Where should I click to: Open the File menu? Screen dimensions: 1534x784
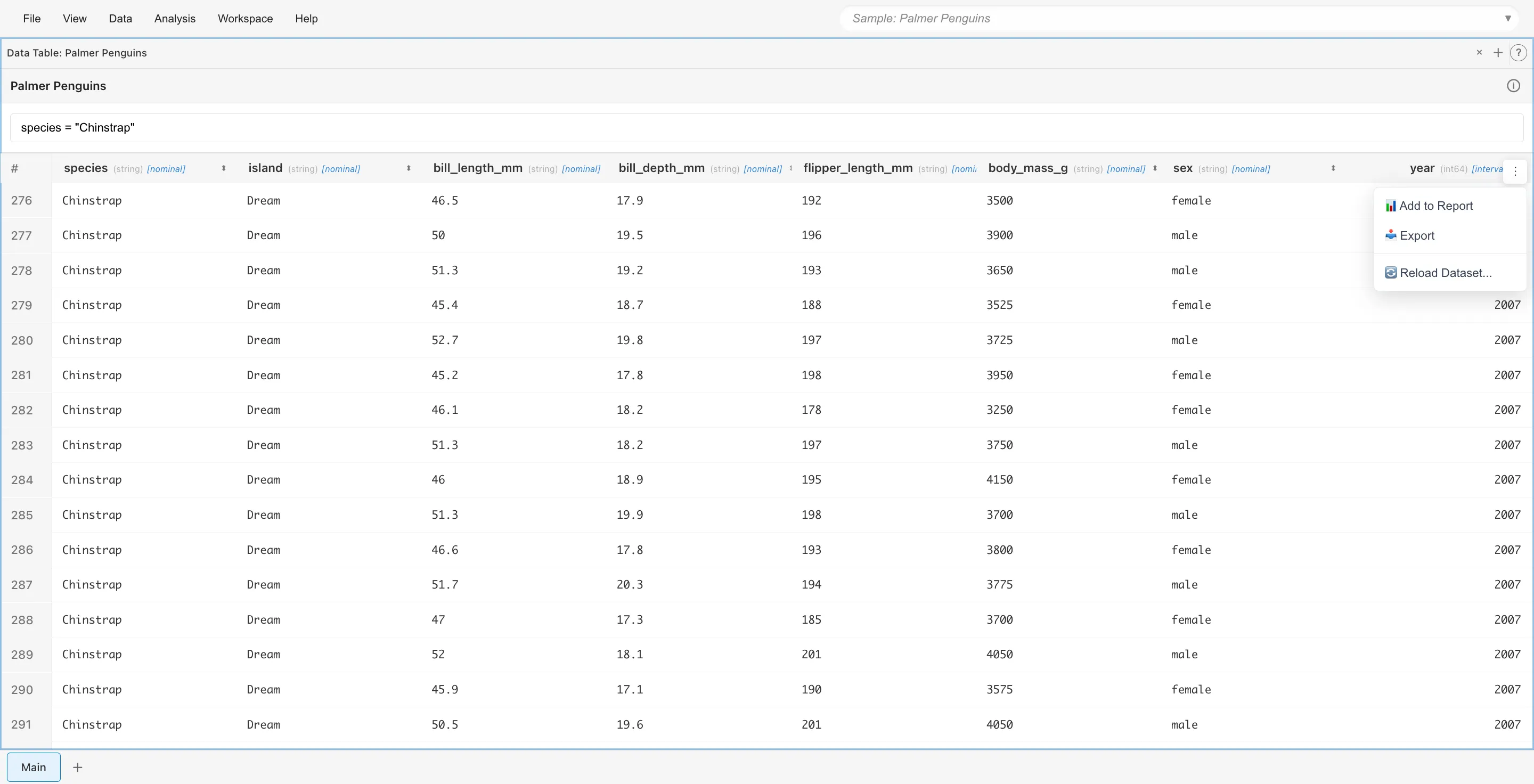tap(32, 19)
